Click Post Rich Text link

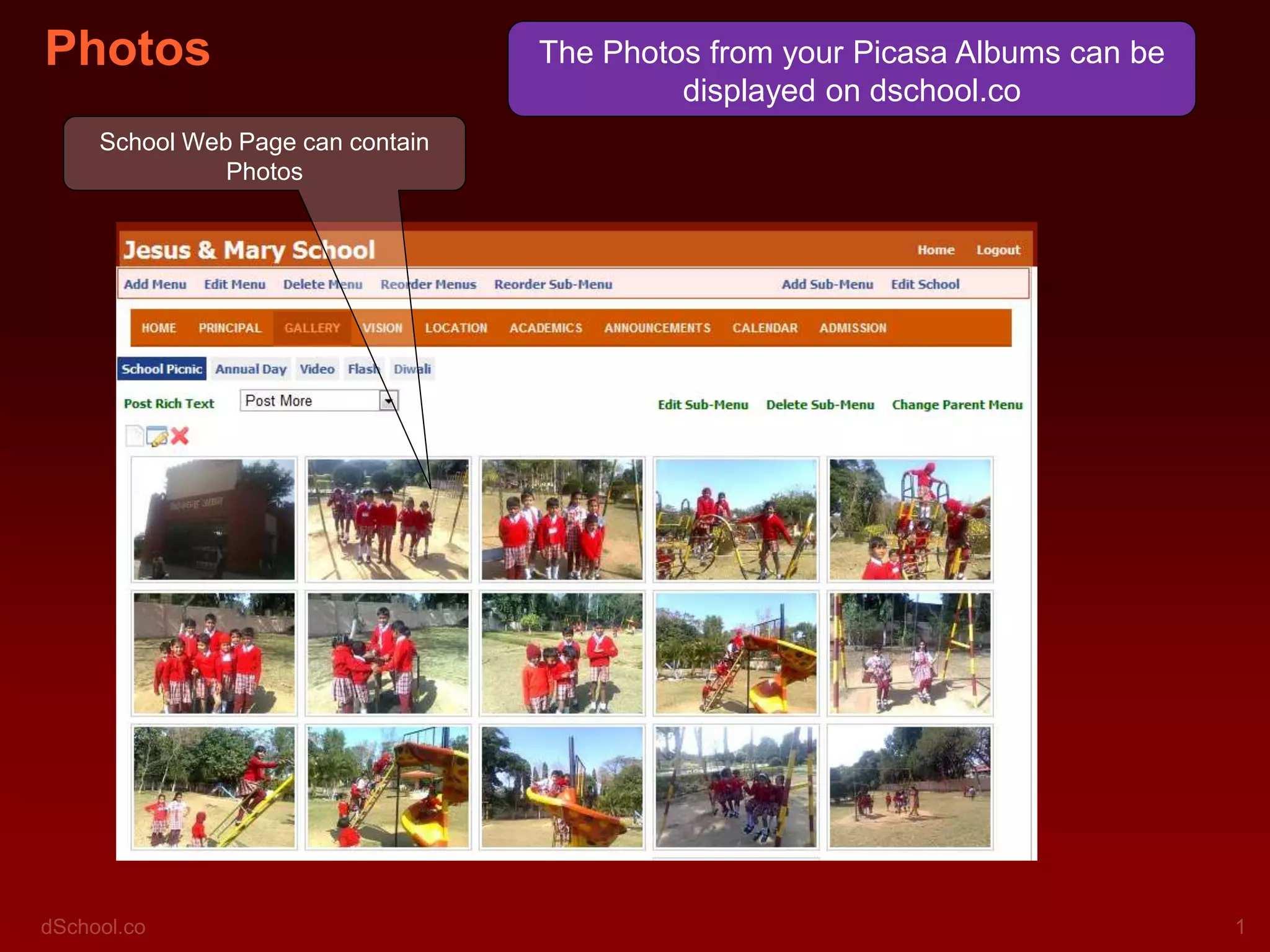[x=169, y=403]
